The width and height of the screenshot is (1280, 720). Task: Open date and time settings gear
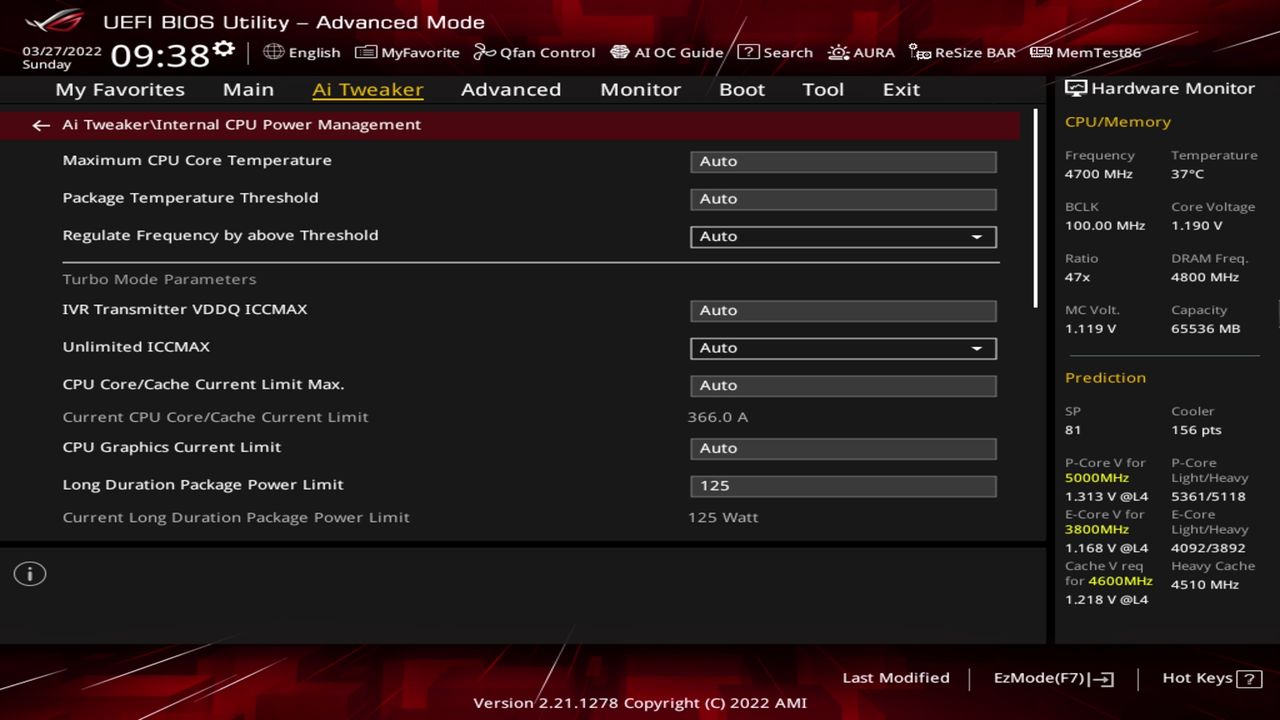(x=224, y=49)
